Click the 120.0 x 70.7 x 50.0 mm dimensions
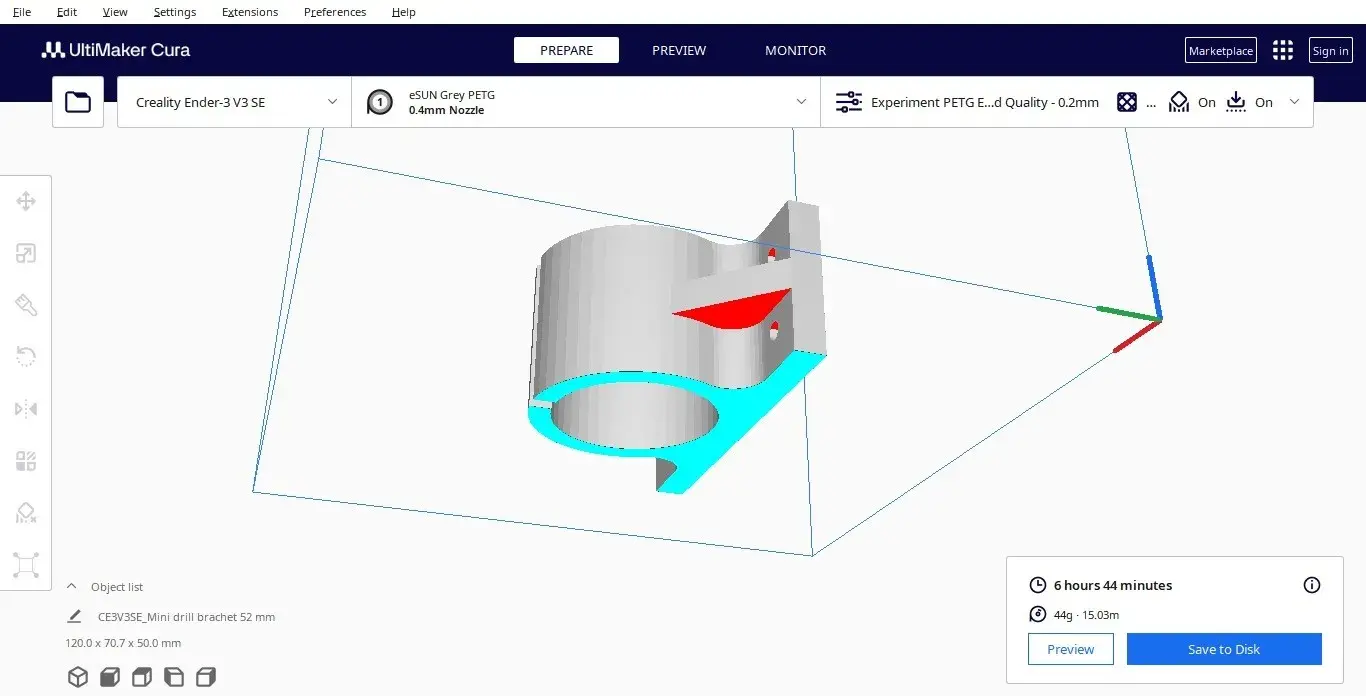 [x=124, y=643]
